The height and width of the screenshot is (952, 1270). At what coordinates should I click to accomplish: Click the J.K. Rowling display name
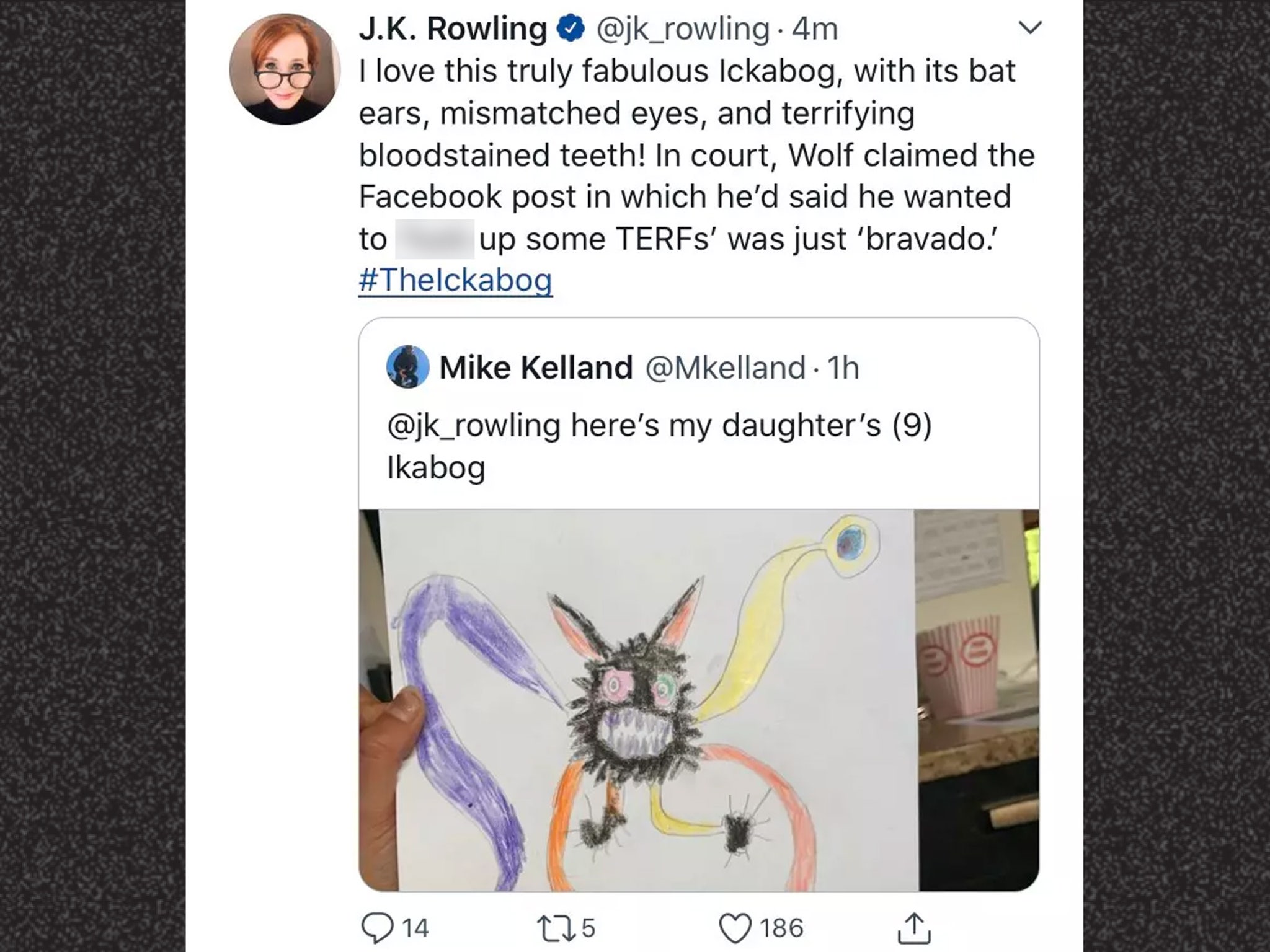(453, 29)
